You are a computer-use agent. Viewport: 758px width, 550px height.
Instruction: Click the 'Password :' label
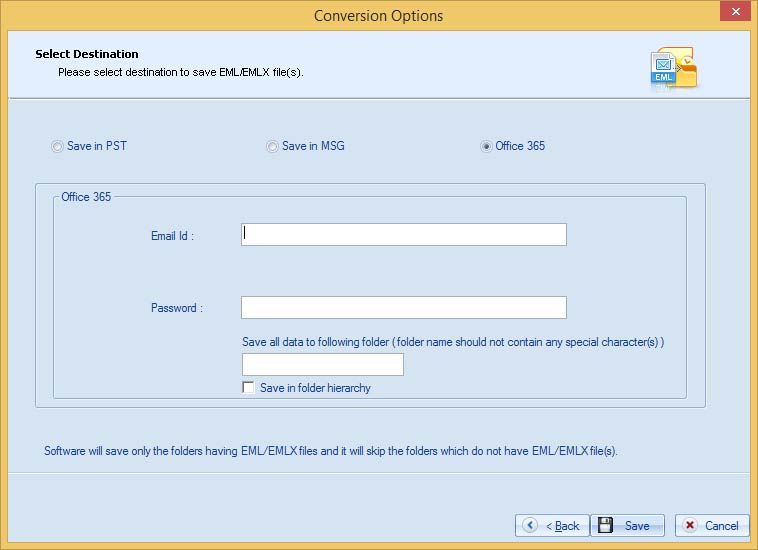177,308
